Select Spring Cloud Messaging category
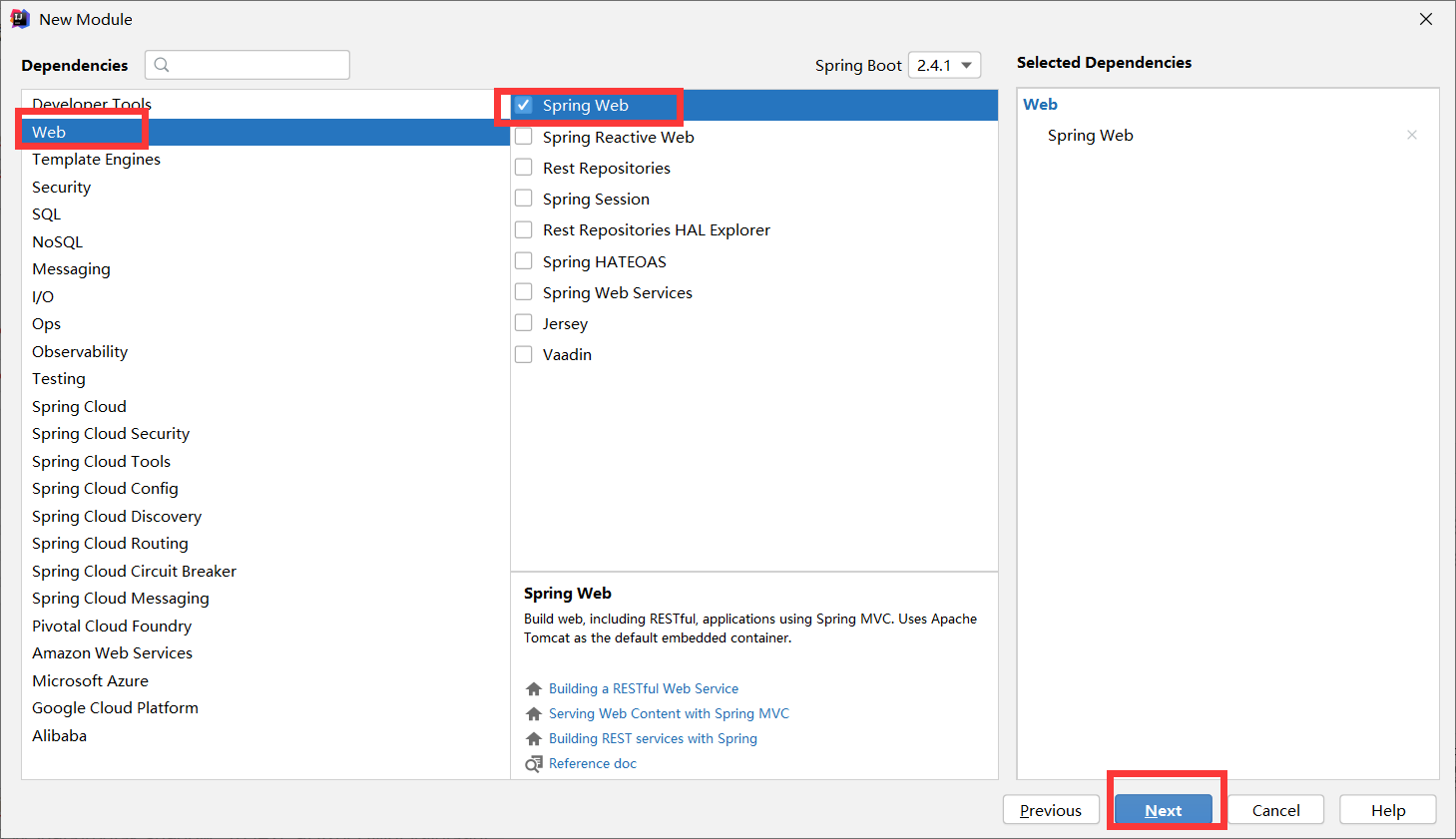This screenshot has width=1456, height=839. (265, 599)
